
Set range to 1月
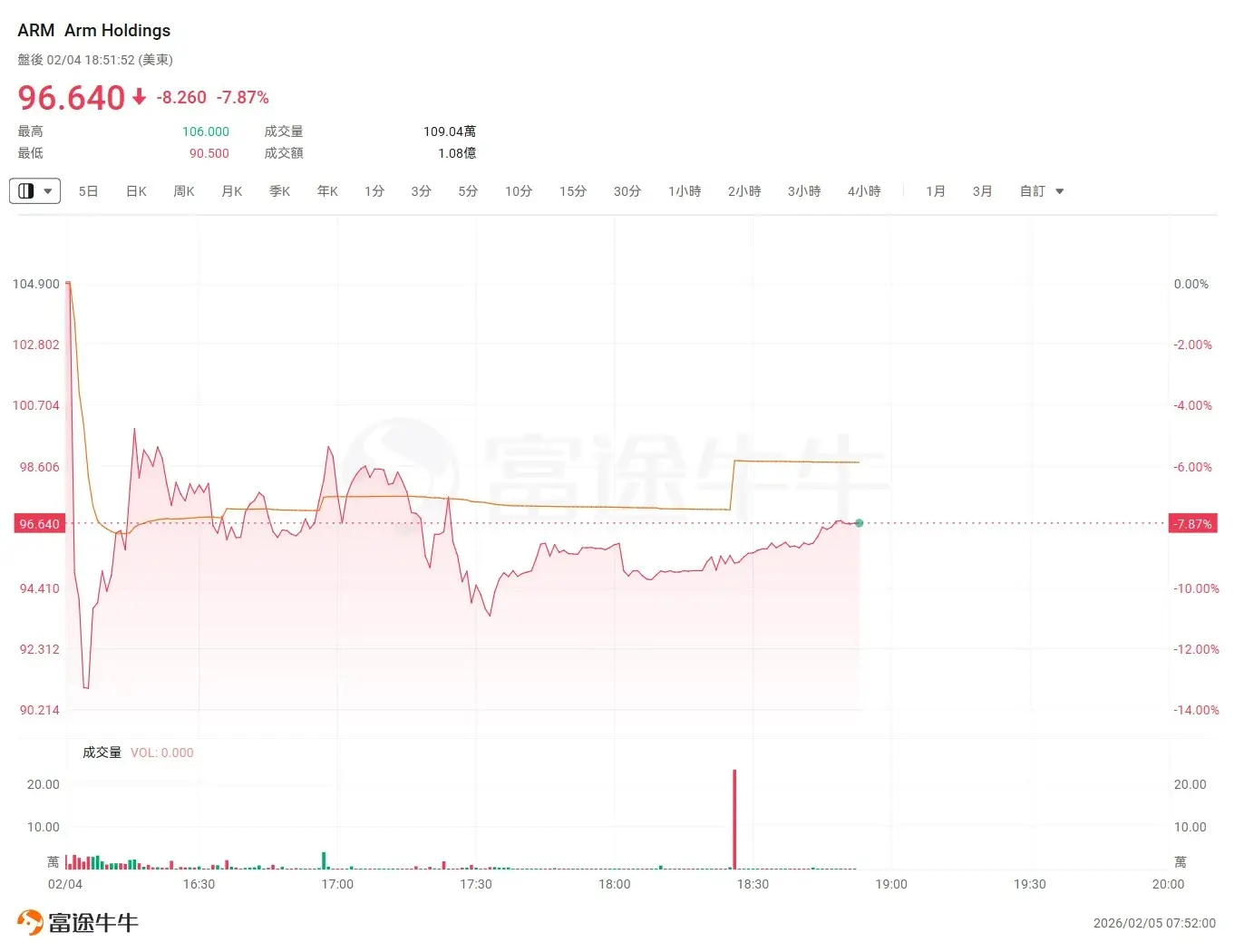tap(936, 191)
